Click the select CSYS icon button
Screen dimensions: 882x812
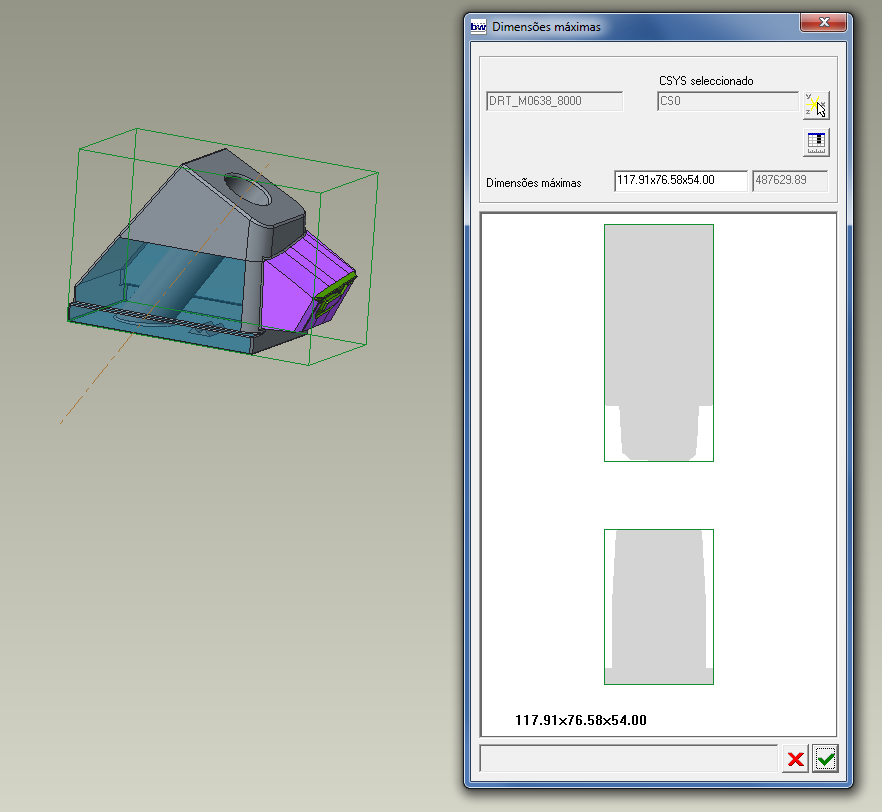pyautogui.click(x=816, y=105)
